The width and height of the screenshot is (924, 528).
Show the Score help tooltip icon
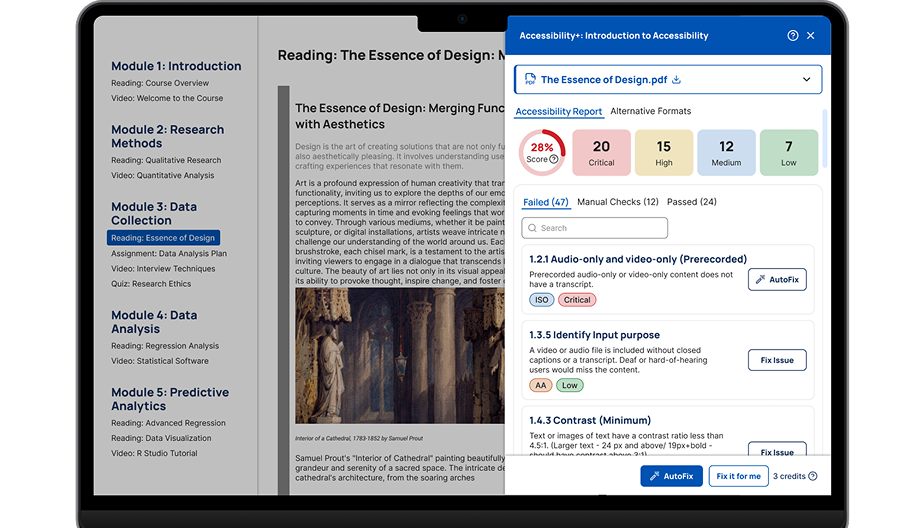click(x=553, y=159)
